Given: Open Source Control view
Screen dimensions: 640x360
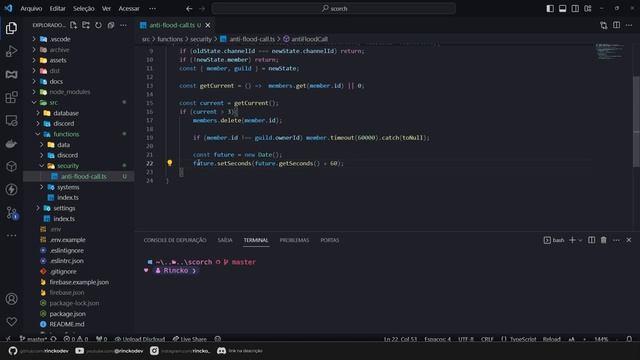Looking at the screenshot, I should (x=11, y=213).
